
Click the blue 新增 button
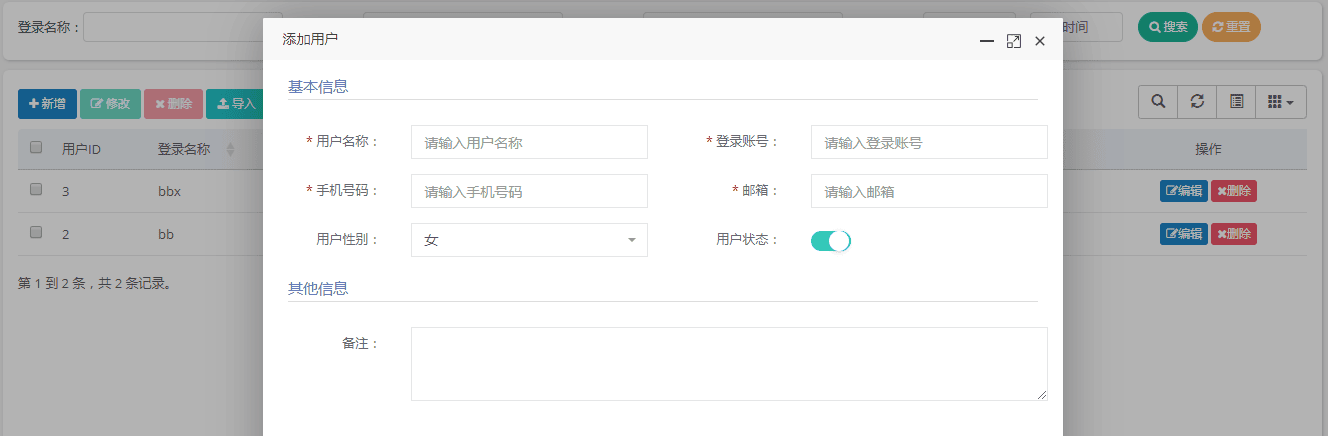(x=47, y=104)
